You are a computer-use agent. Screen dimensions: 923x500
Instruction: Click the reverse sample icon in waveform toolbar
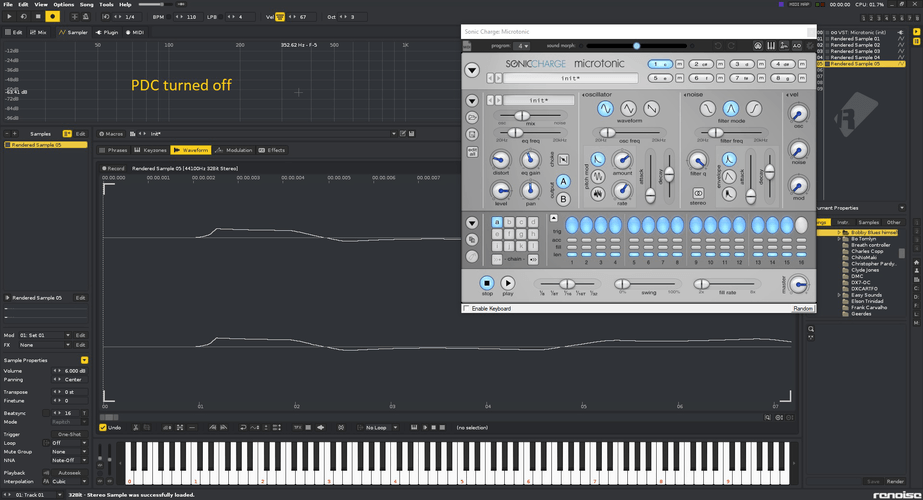[x=243, y=428]
